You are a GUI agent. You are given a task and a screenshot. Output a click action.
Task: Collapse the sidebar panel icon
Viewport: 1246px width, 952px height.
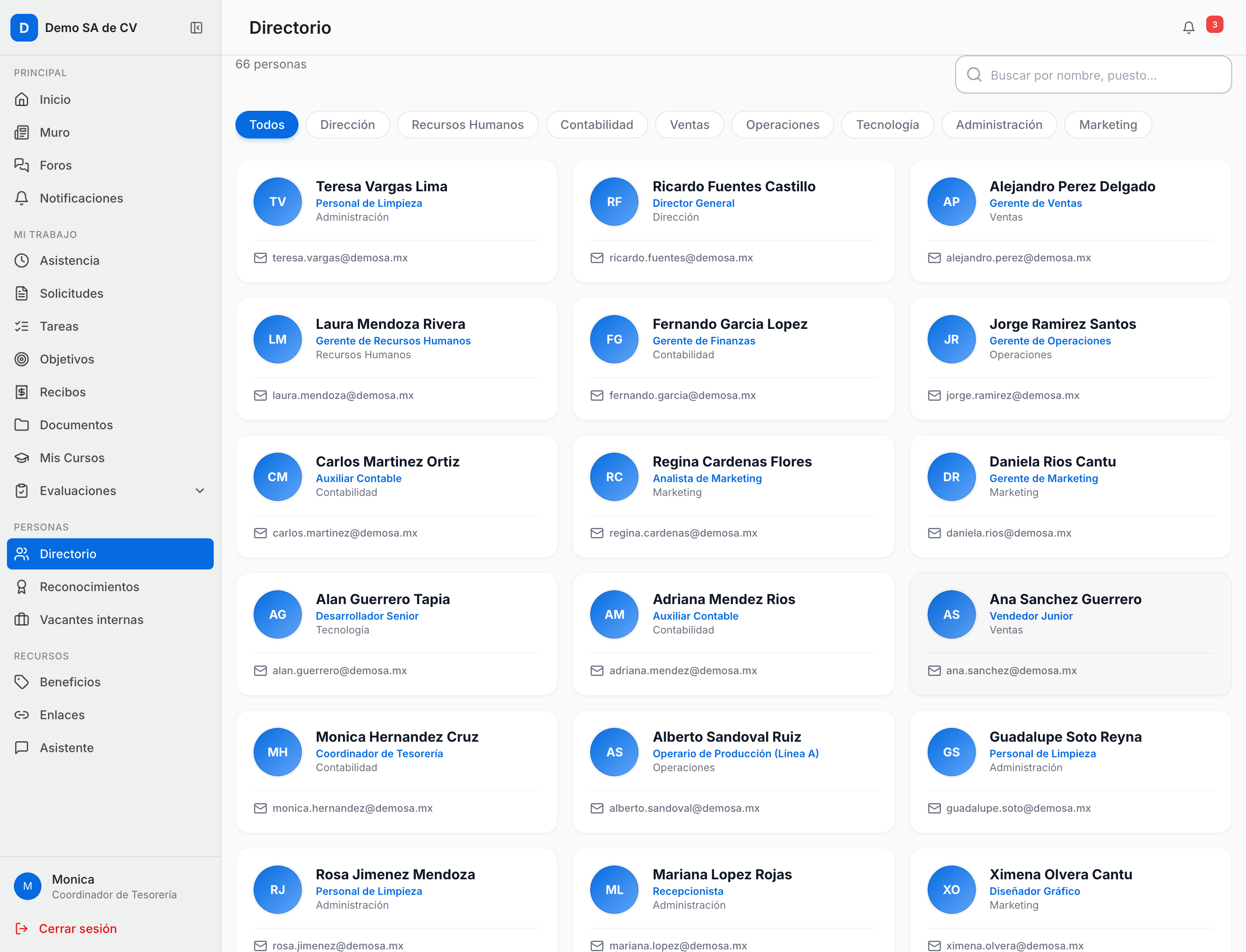tap(196, 28)
